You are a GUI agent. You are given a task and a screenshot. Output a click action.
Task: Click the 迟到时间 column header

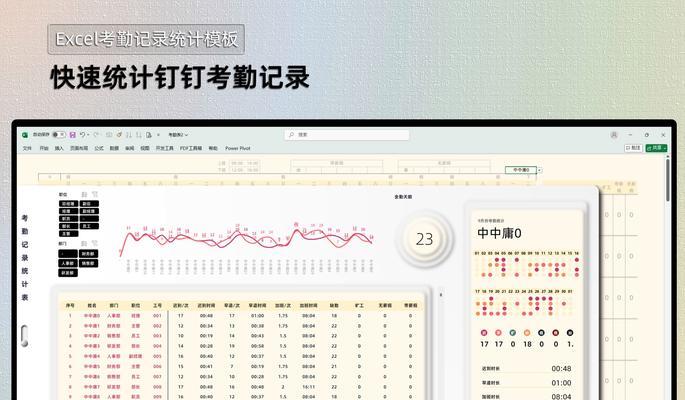pyautogui.click(x=206, y=306)
